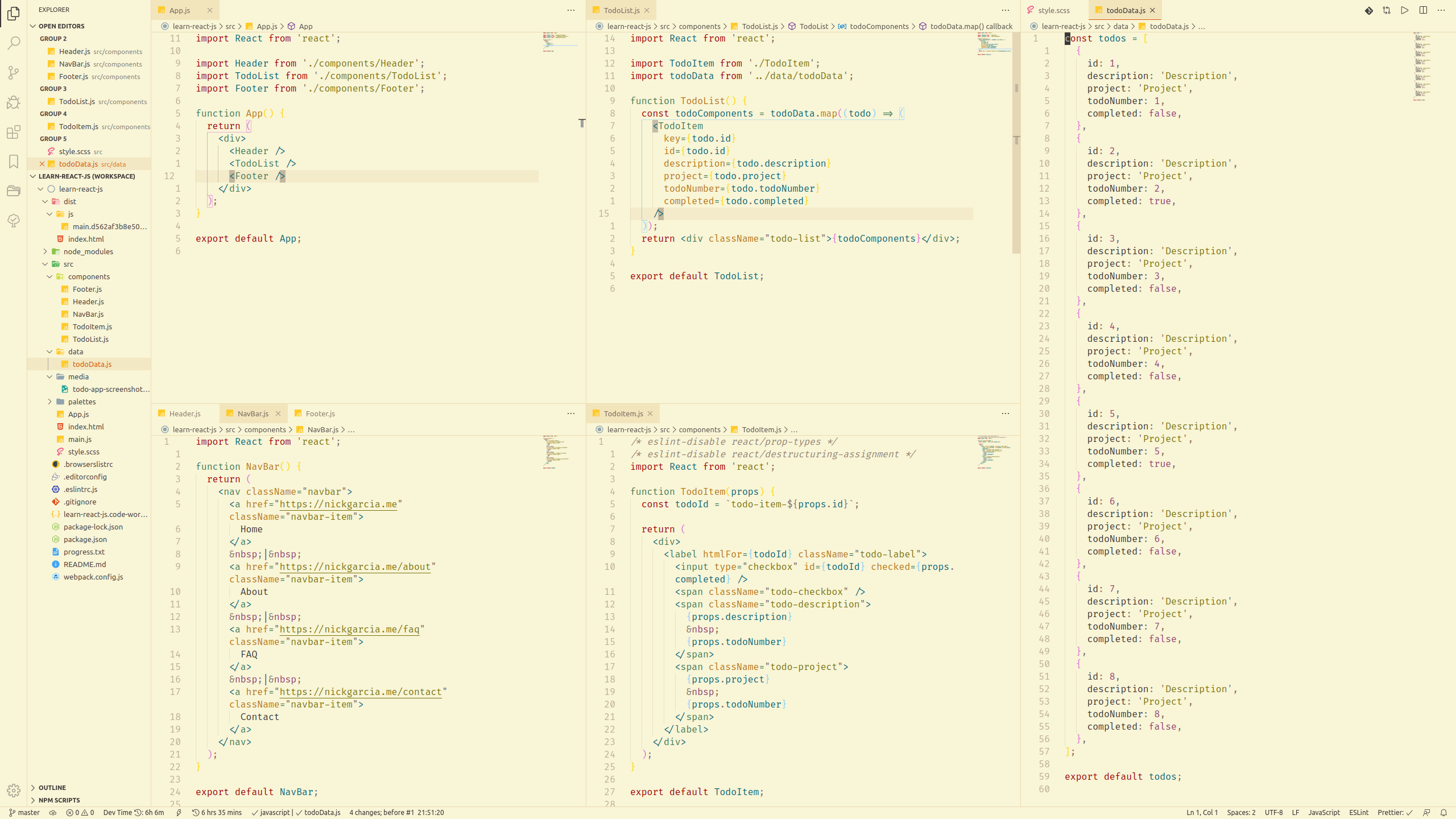
Task: Switch to the Header.js tab
Action: tap(185, 413)
